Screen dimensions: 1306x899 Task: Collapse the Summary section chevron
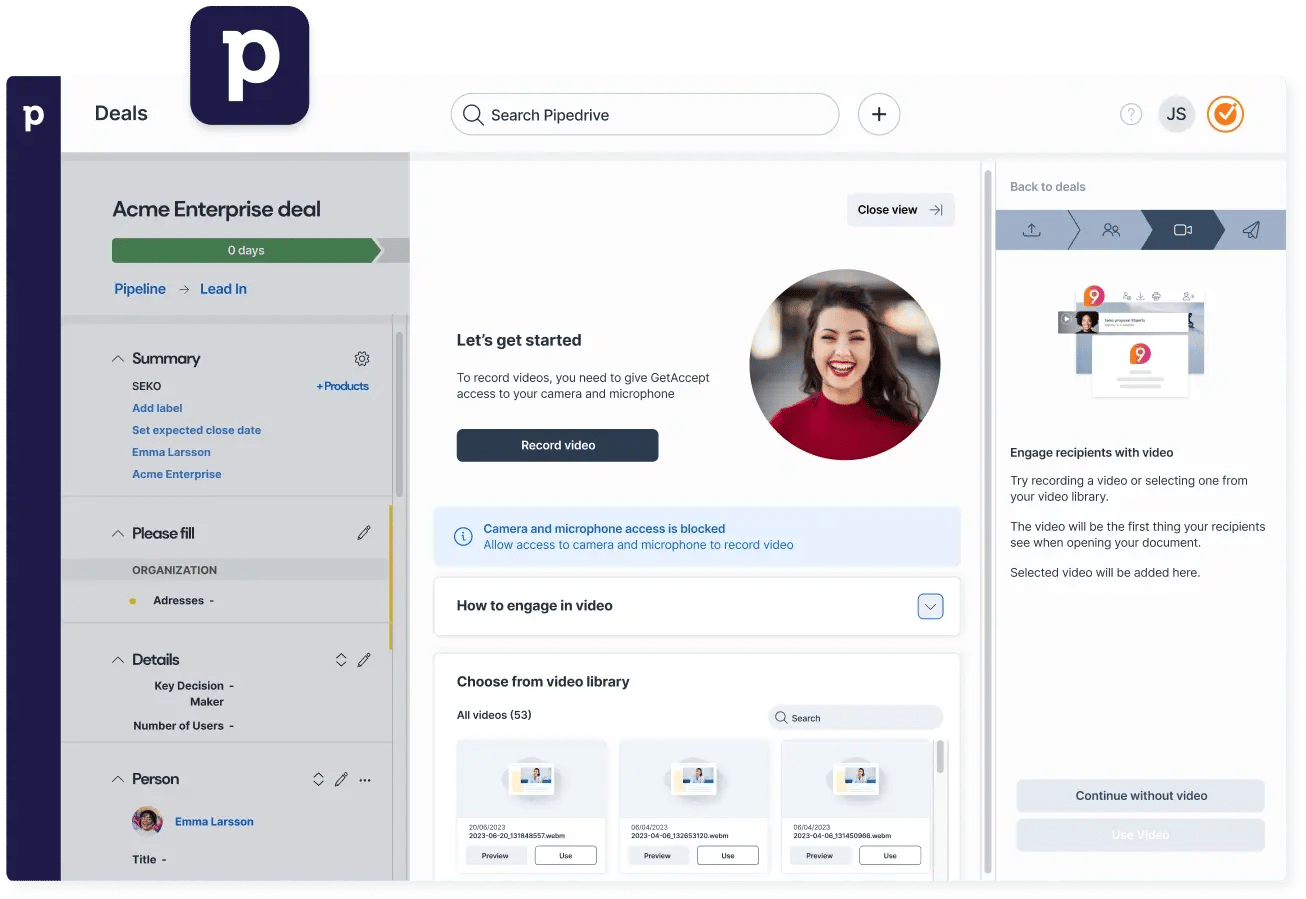[118, 359]
